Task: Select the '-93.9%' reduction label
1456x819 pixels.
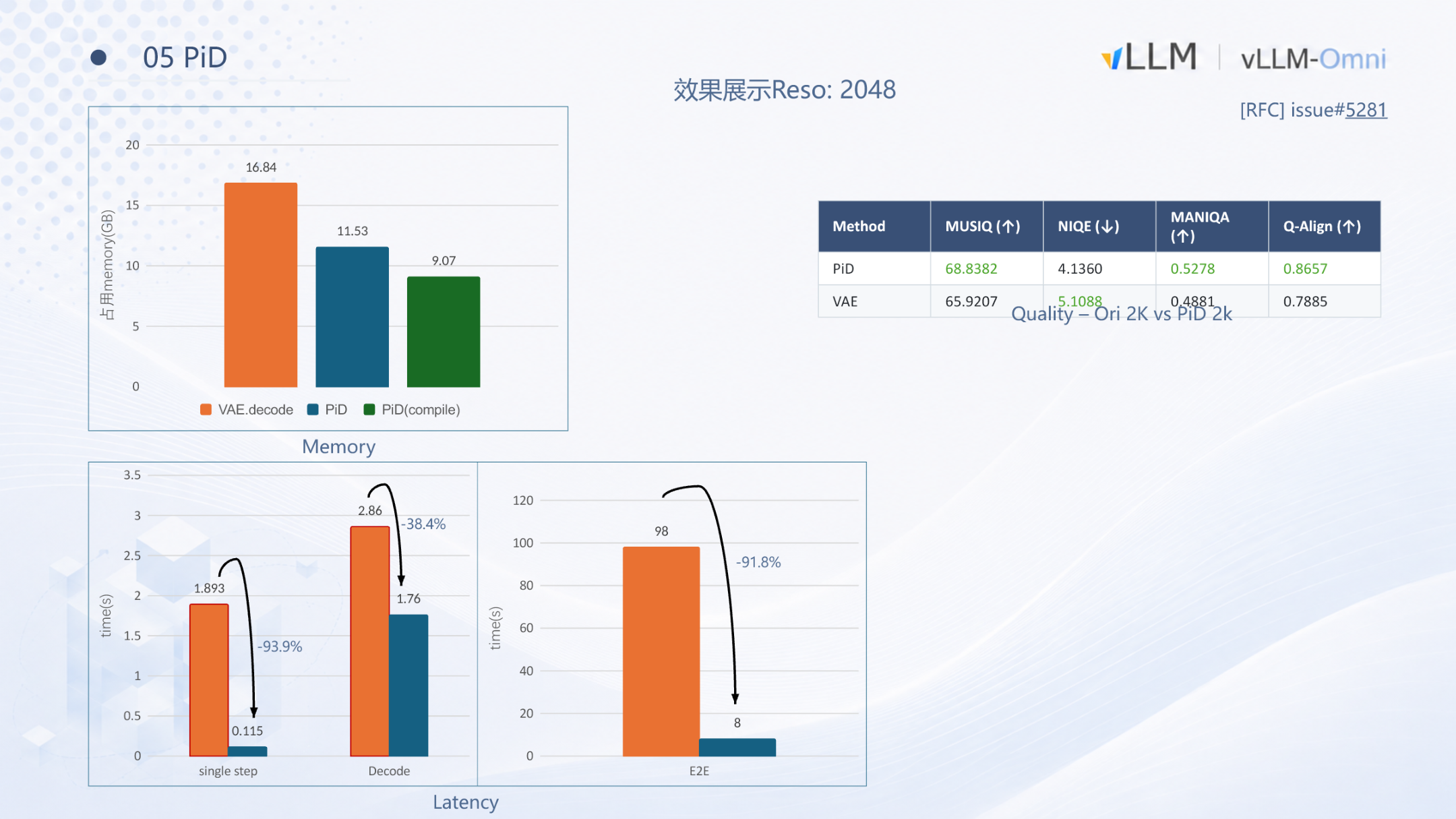Action: coord(280,646)
